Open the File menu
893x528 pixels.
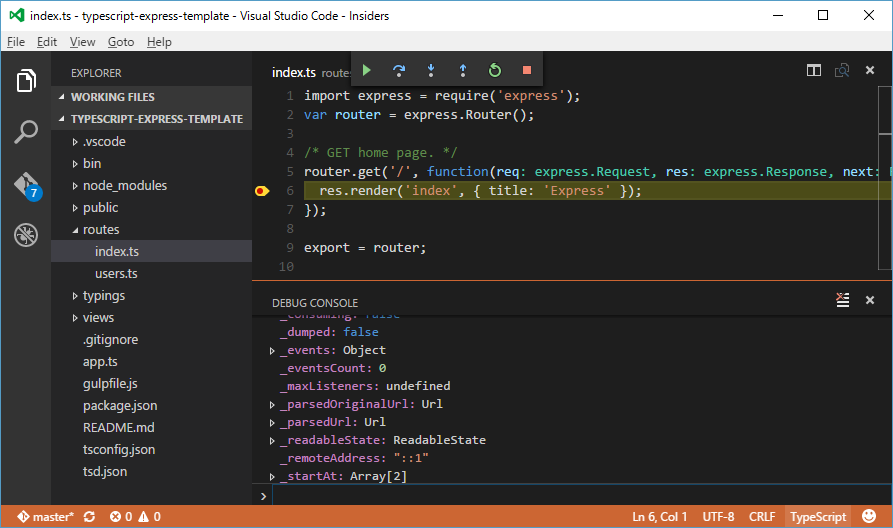click(16, 42)
